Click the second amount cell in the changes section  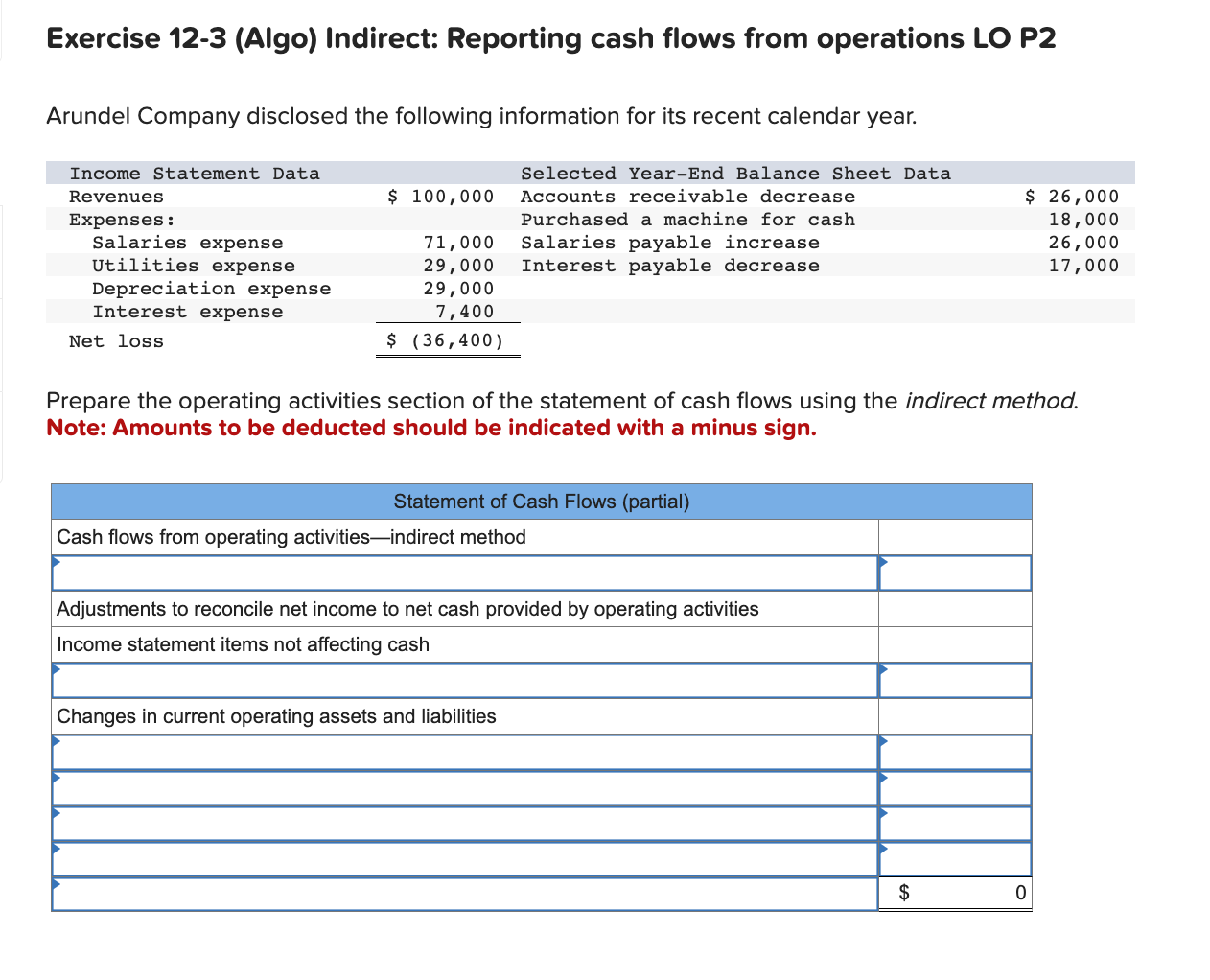pyautogui.click(x=955, y=787)
